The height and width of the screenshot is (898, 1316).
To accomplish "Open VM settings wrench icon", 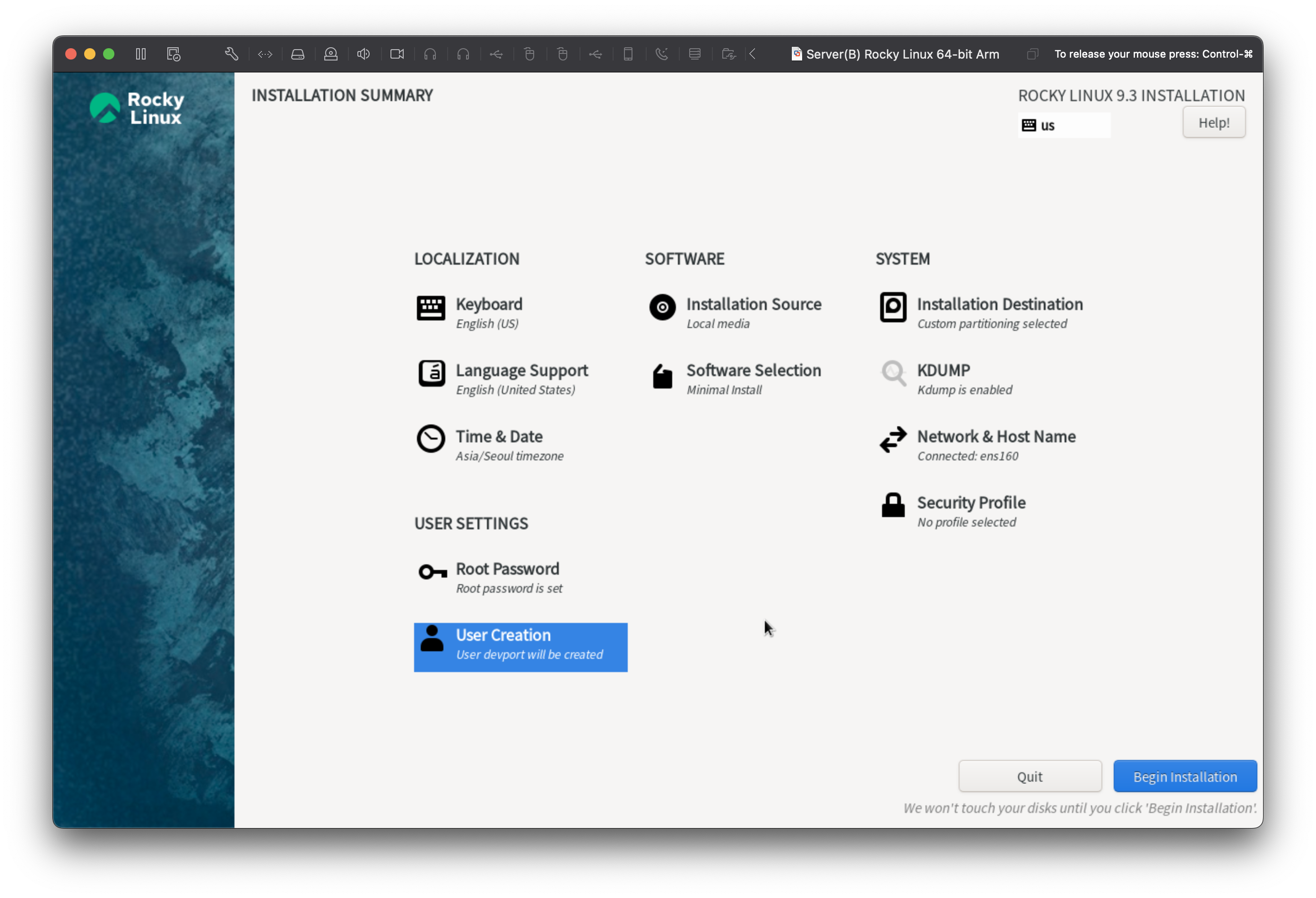I will [x=231, y=54].
